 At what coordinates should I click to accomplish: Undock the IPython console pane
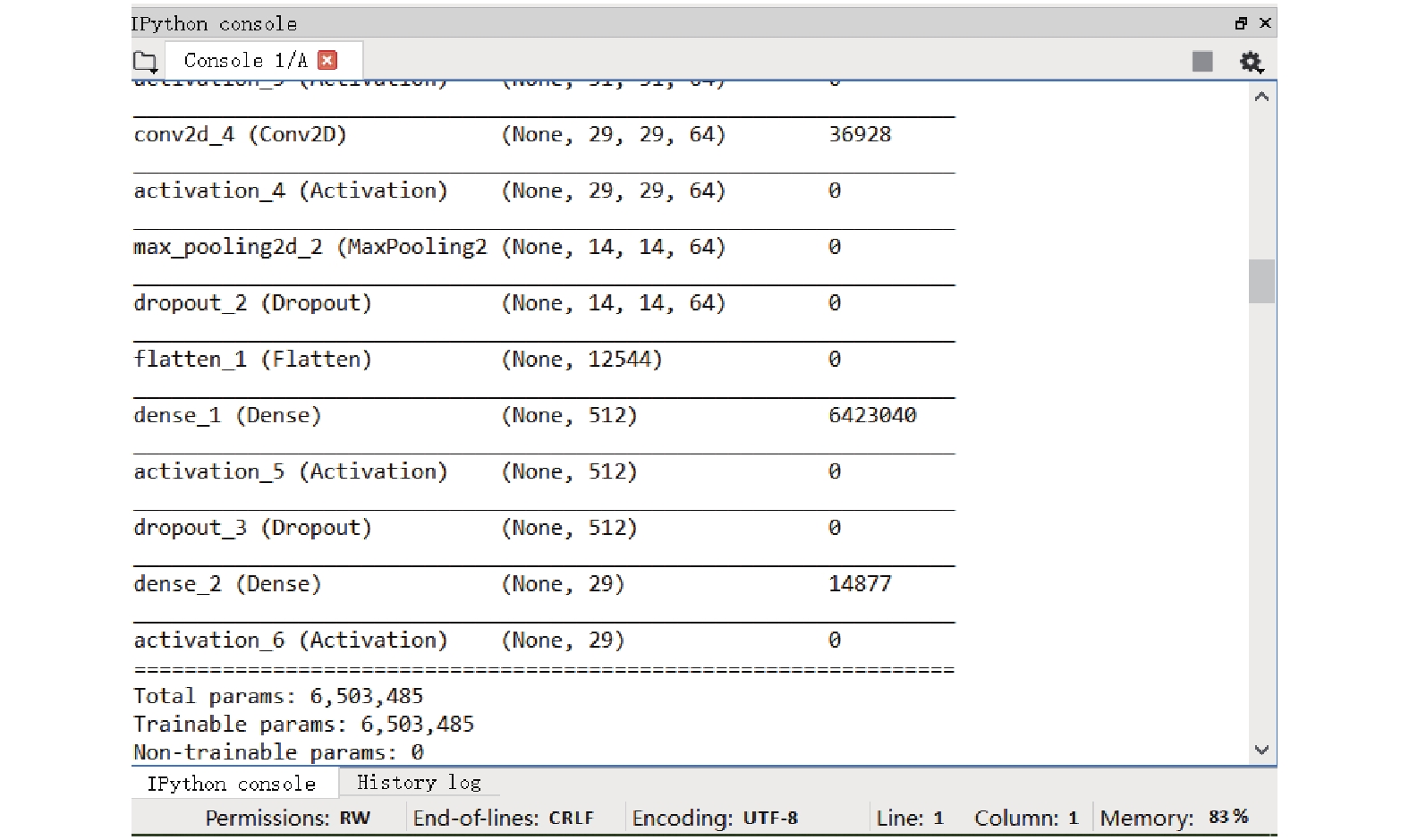pyautogui.click(x=1241, y=23)
